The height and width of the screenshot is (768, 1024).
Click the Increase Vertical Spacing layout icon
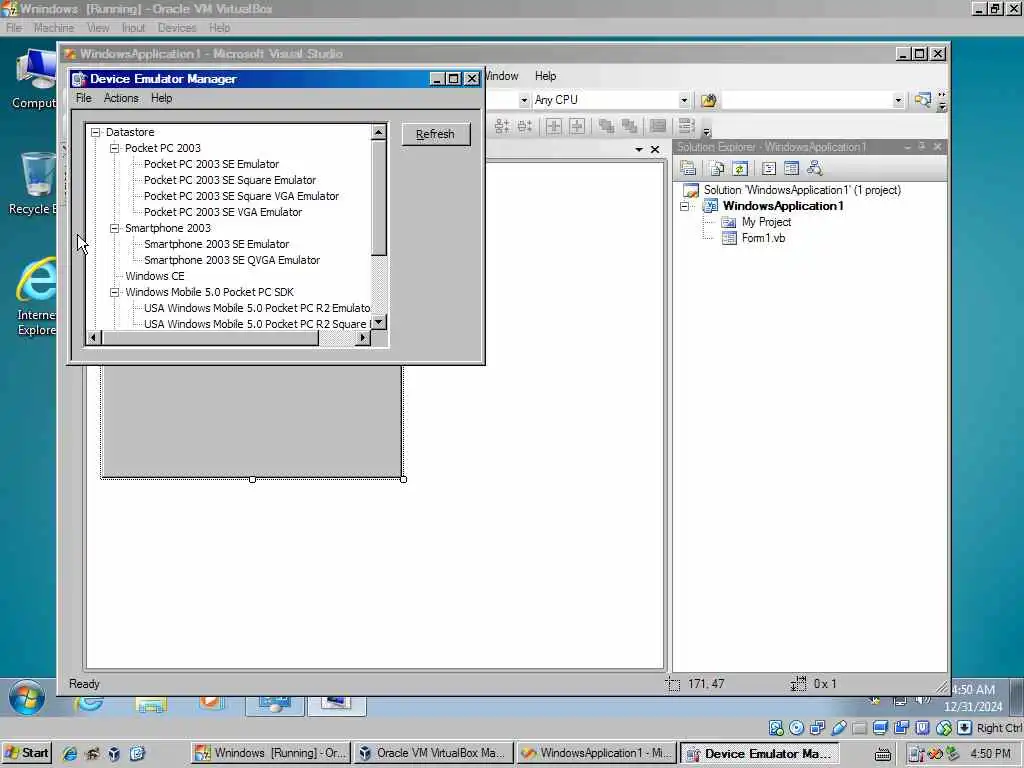tap(502, 126)
